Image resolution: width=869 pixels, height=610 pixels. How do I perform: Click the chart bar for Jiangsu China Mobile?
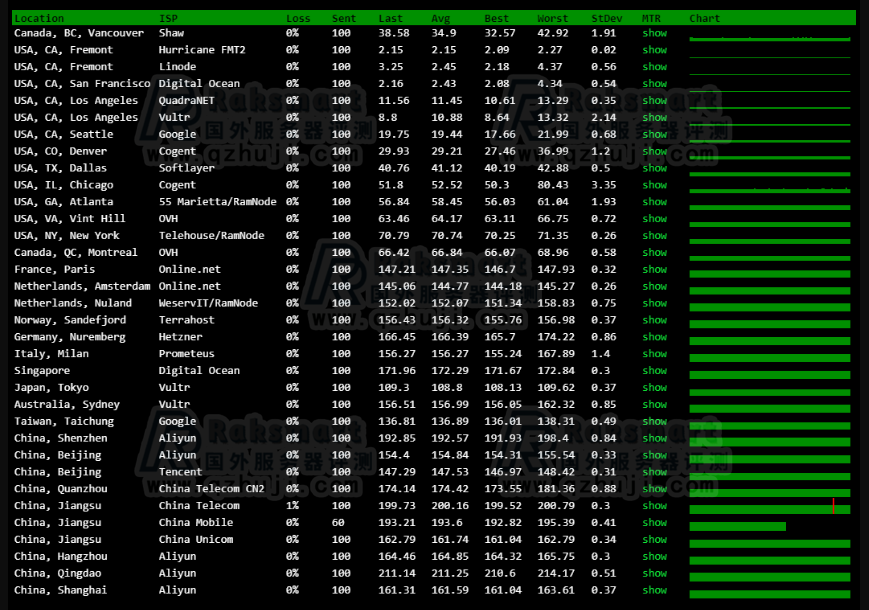click(x=737, y=526)
